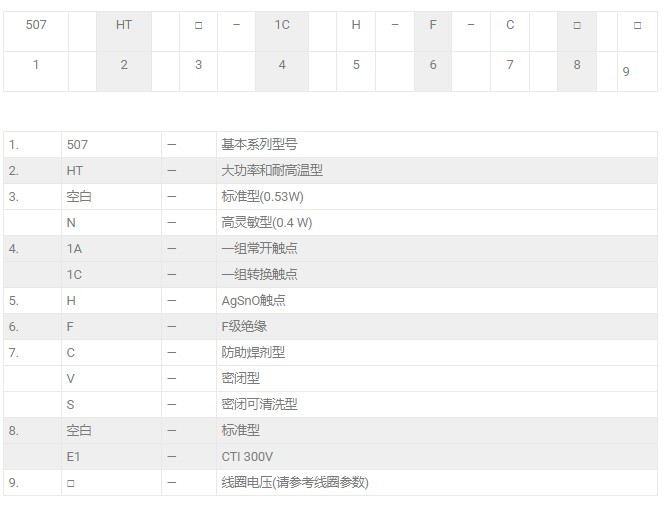Select the '高灵敏型(0.4 W)' row text
The image size is (671, 506).
[x=266, y=223]
